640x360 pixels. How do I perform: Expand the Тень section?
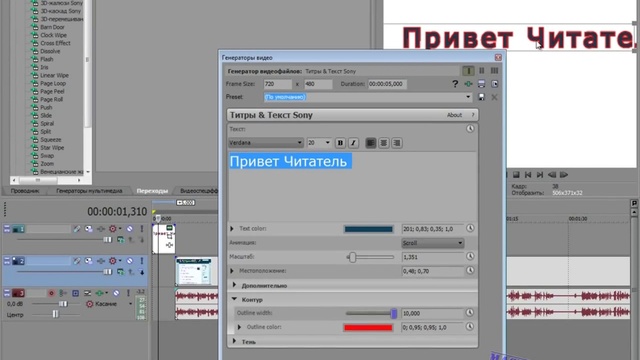pyautogui.click(x=234, y=341)
